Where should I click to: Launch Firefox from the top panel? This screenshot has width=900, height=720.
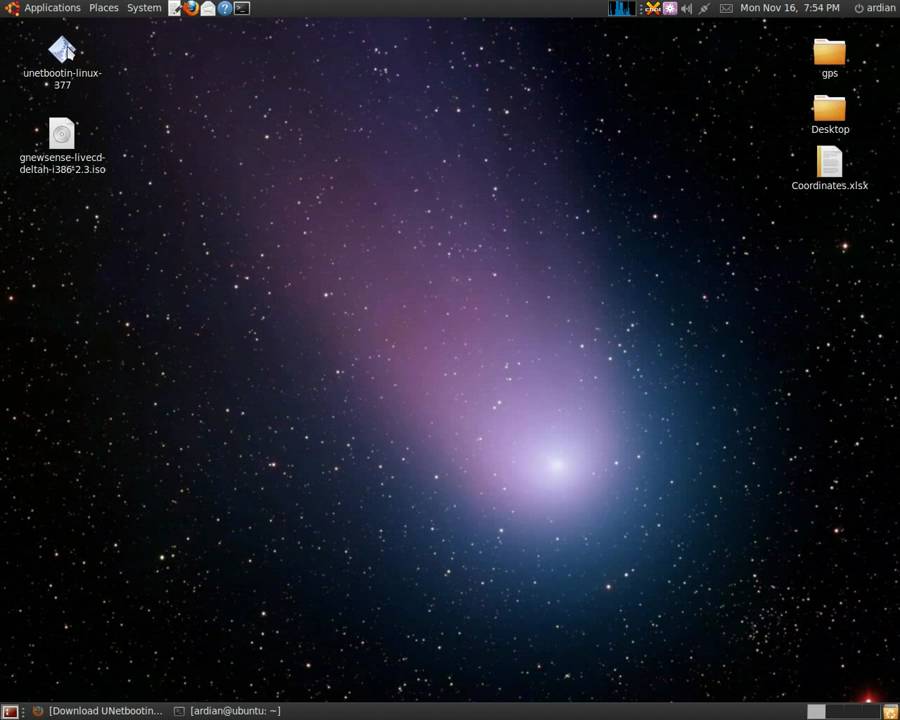tap(191, 8)
